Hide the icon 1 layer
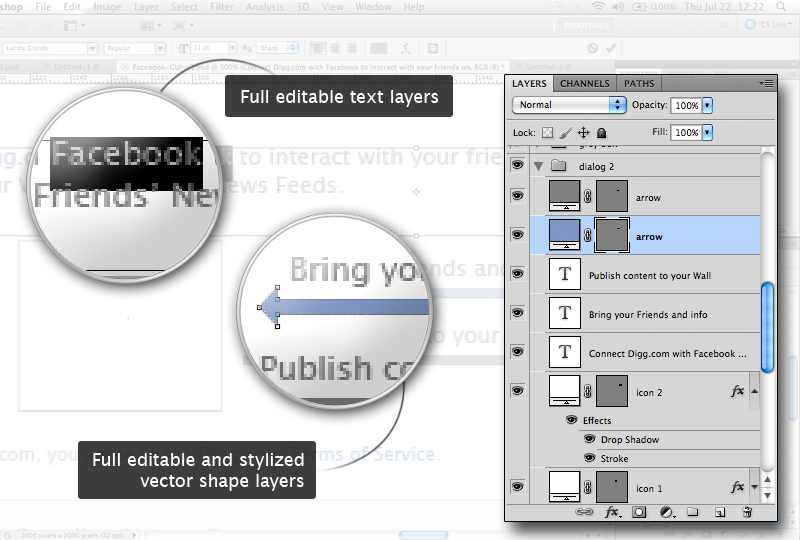This screenshot has height=540, width=800. 517,486
